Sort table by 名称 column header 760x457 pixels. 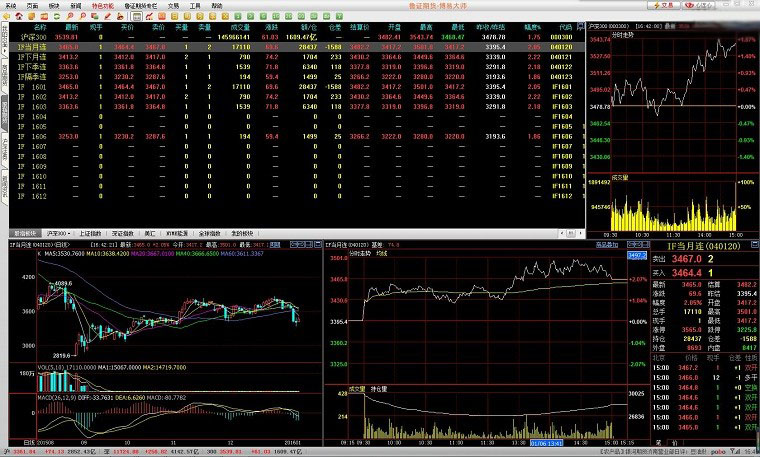(x=40, y=27)
